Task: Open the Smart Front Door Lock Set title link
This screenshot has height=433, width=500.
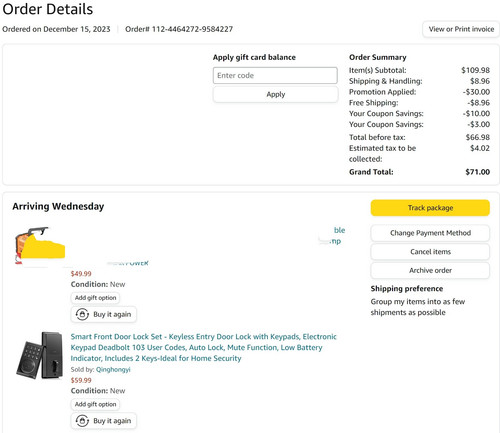Action: click(203, 347)
